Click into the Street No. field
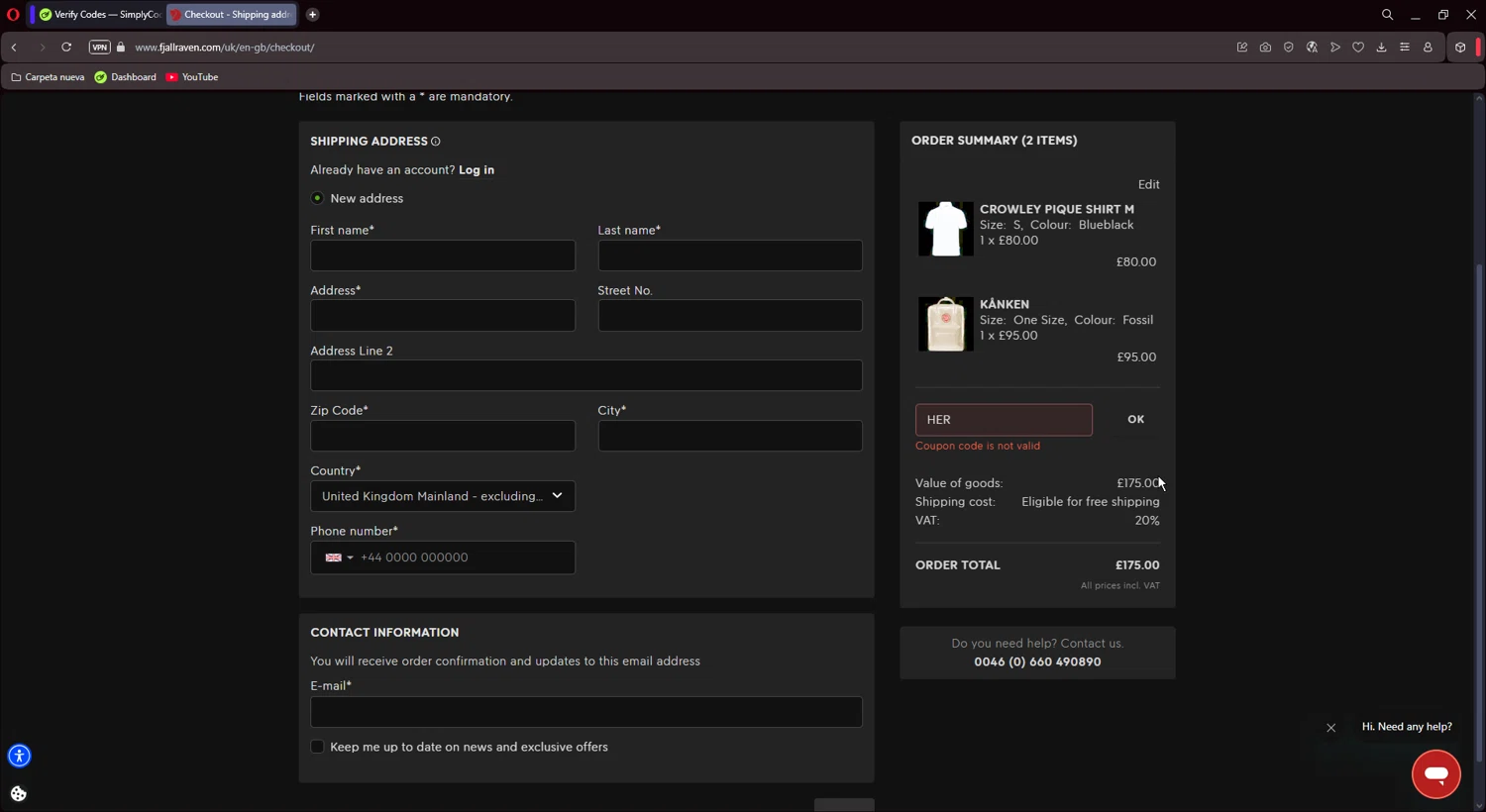The image size is (1486, 812). pyautogui.click(x=730, y=316)
